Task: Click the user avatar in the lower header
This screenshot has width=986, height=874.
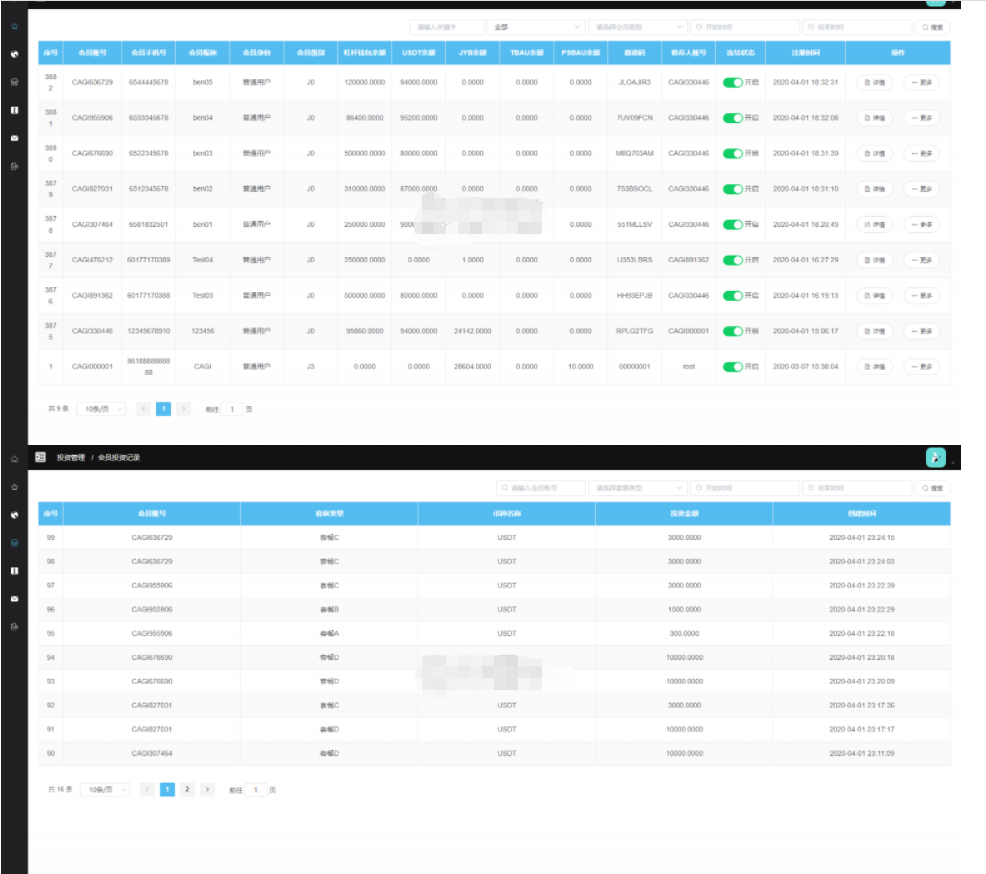Action: 935,457
